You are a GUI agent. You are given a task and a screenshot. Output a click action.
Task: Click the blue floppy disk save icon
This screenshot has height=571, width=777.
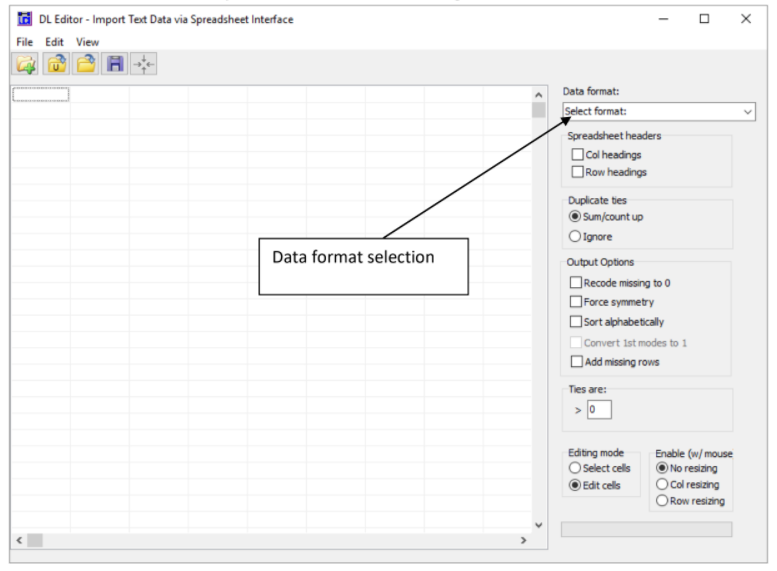pyautogui.click(x=114, y=64)
